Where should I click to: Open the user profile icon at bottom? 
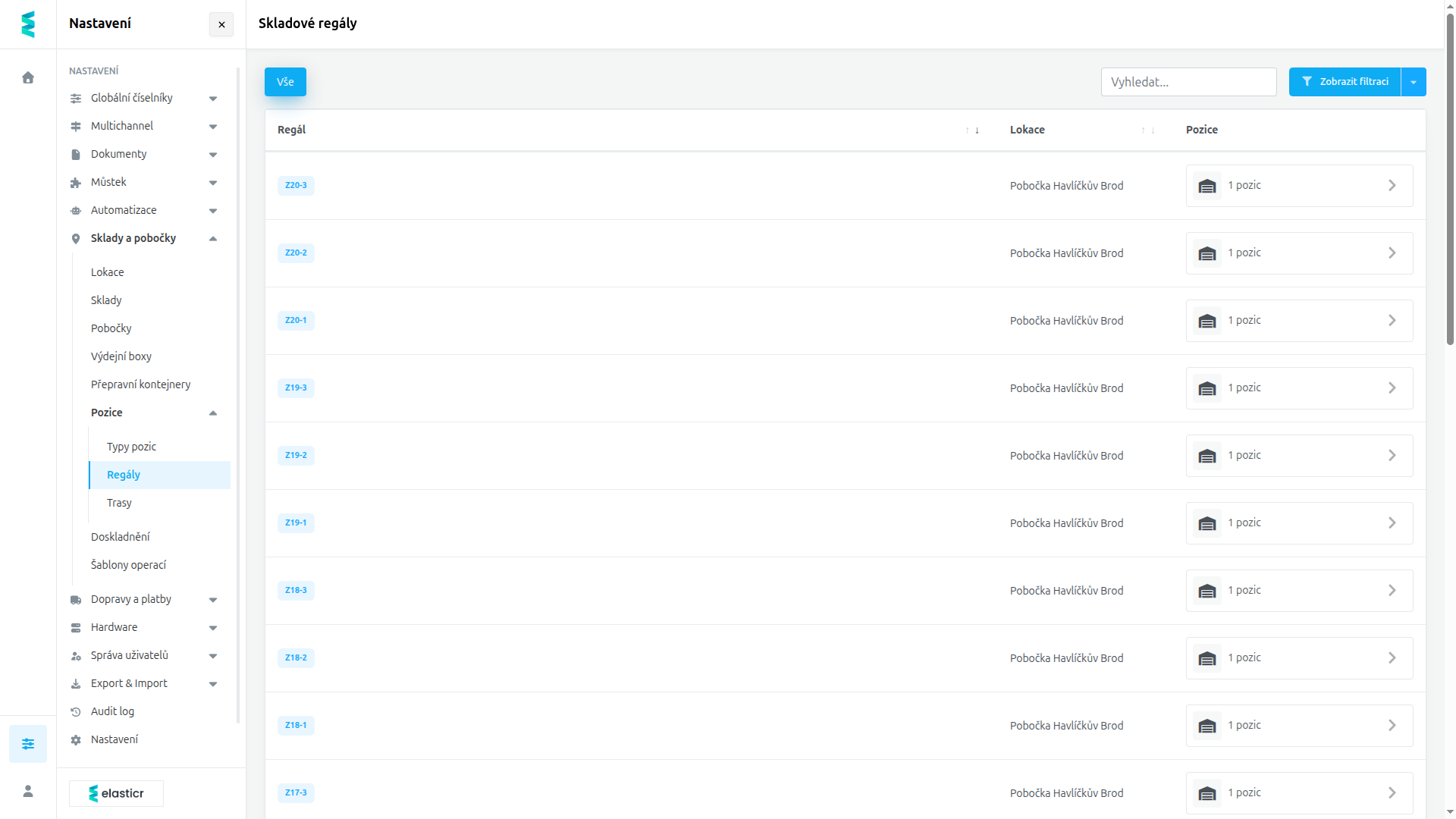[28, 791]
